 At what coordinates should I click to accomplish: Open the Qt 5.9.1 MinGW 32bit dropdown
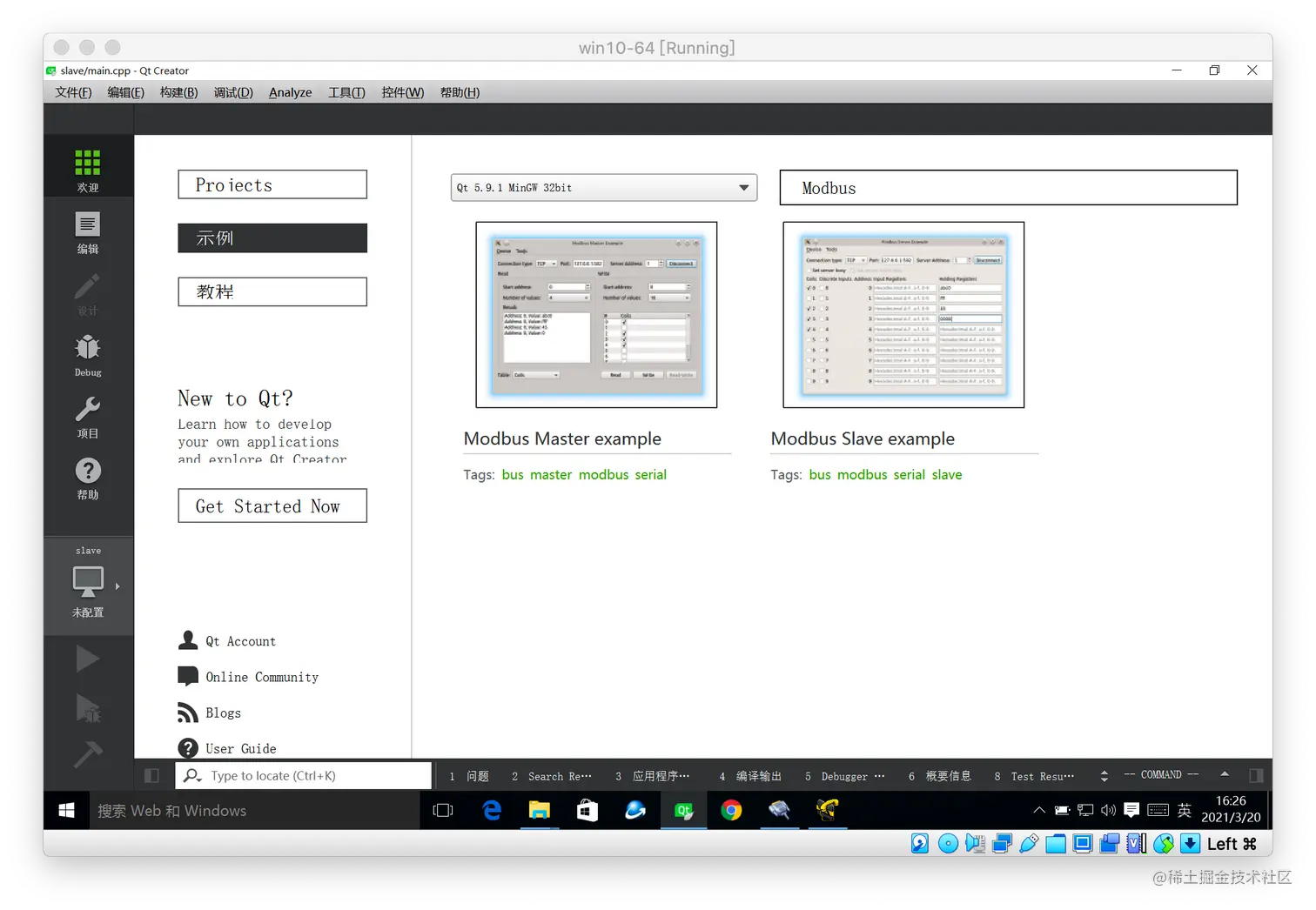(604, 187)
